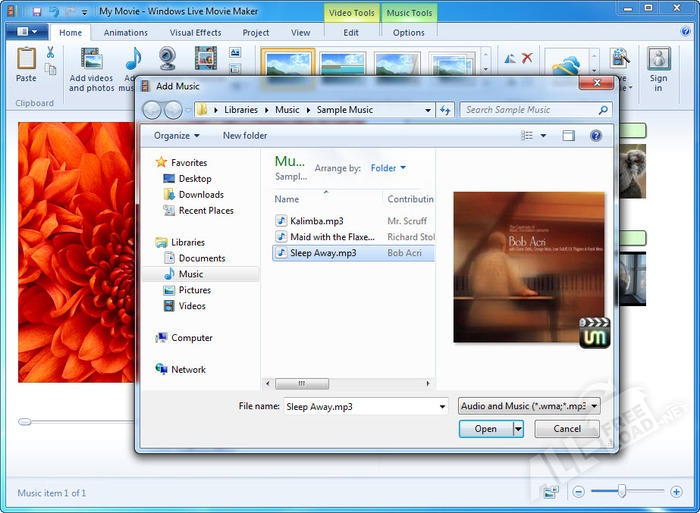Image resolution: width=700 pixels, height=513 pixels.
Task: Click the Webcam video icon
Action: [x=167, y=59]
